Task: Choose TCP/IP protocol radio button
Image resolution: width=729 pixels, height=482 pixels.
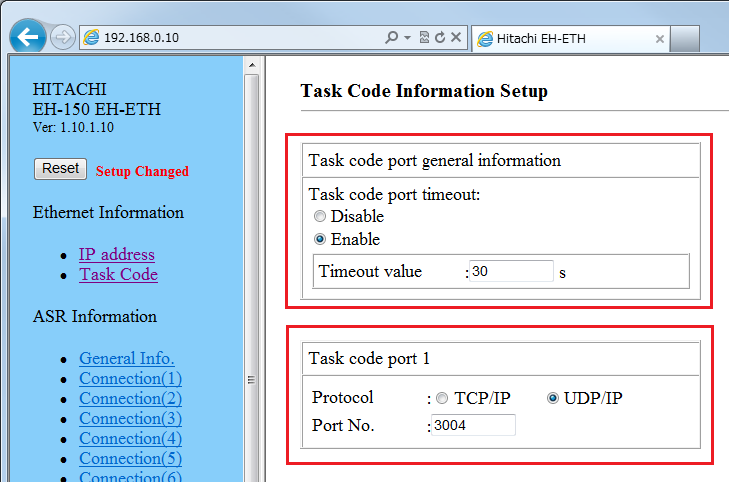Action: coord(442,398)
